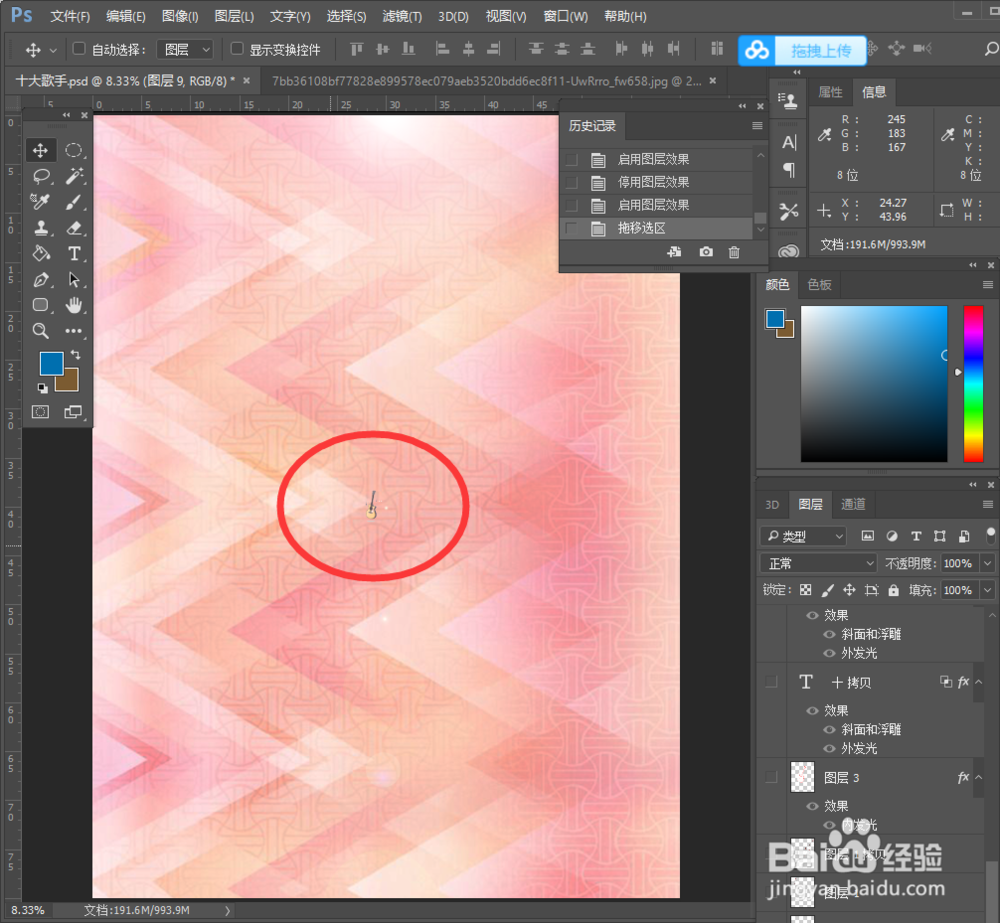Select the Zoom tool
Screen dimensions: 1000x923
click(x=41, y=330)
